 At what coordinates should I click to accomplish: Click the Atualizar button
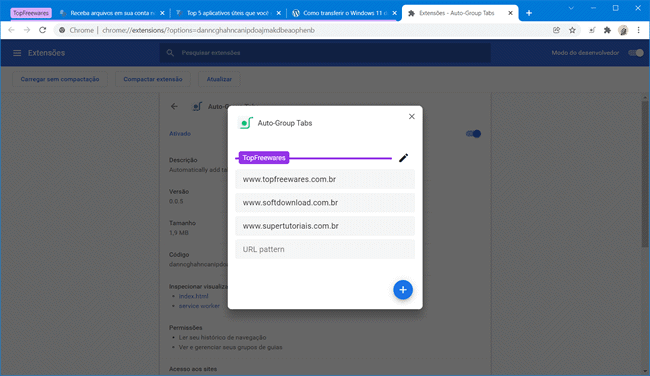(x=219, y=79)
